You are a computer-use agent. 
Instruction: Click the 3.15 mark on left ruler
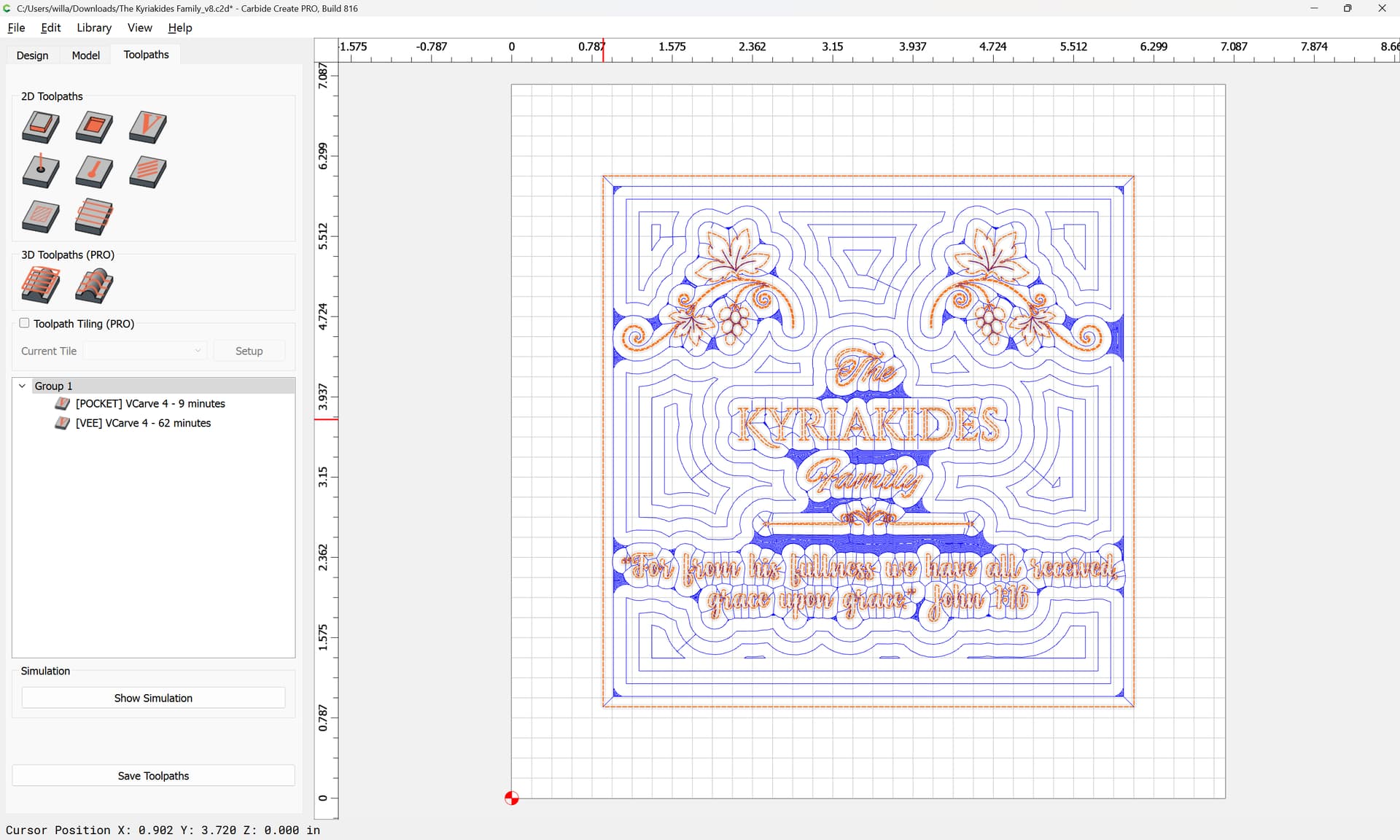pyautogui.click(x=323, y=478)
